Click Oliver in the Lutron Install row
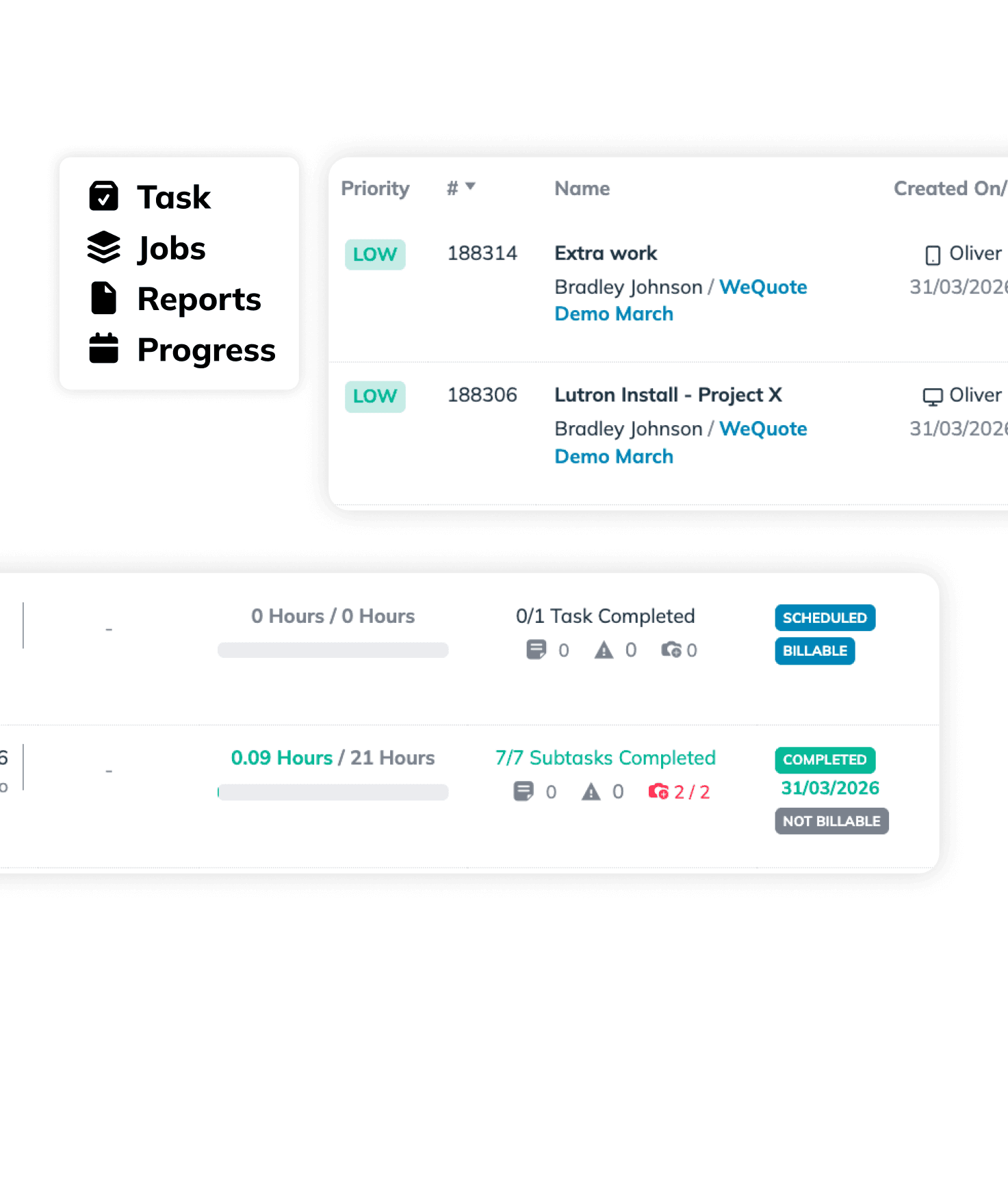Image resolution: width=1008 pixels, height=1187 pixels. pyautogui.click(x=976, y=395)
